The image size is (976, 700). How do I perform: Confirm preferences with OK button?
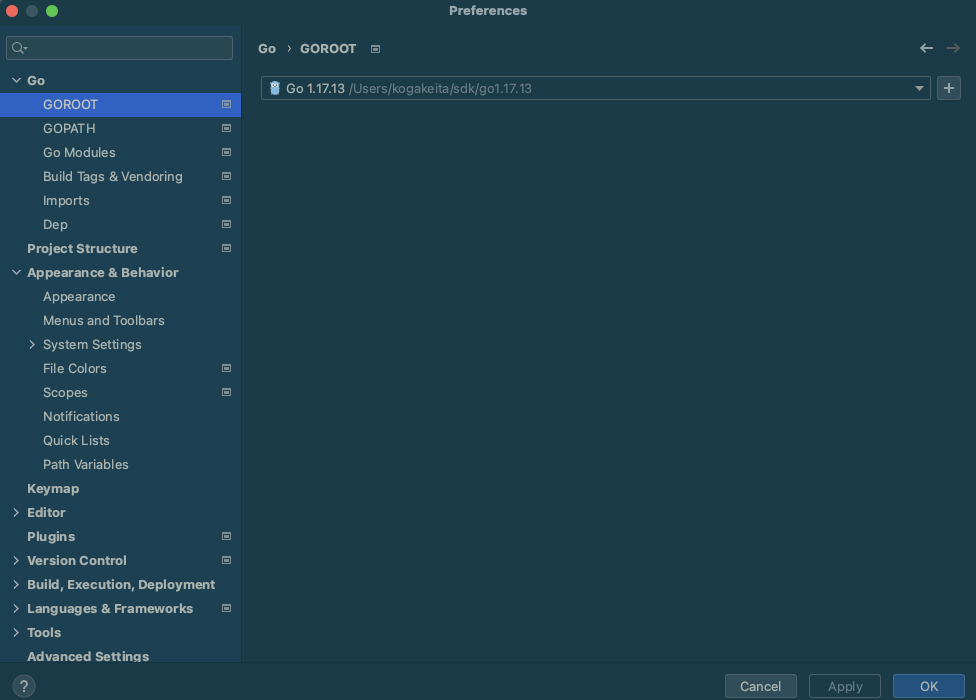point(929,686)
